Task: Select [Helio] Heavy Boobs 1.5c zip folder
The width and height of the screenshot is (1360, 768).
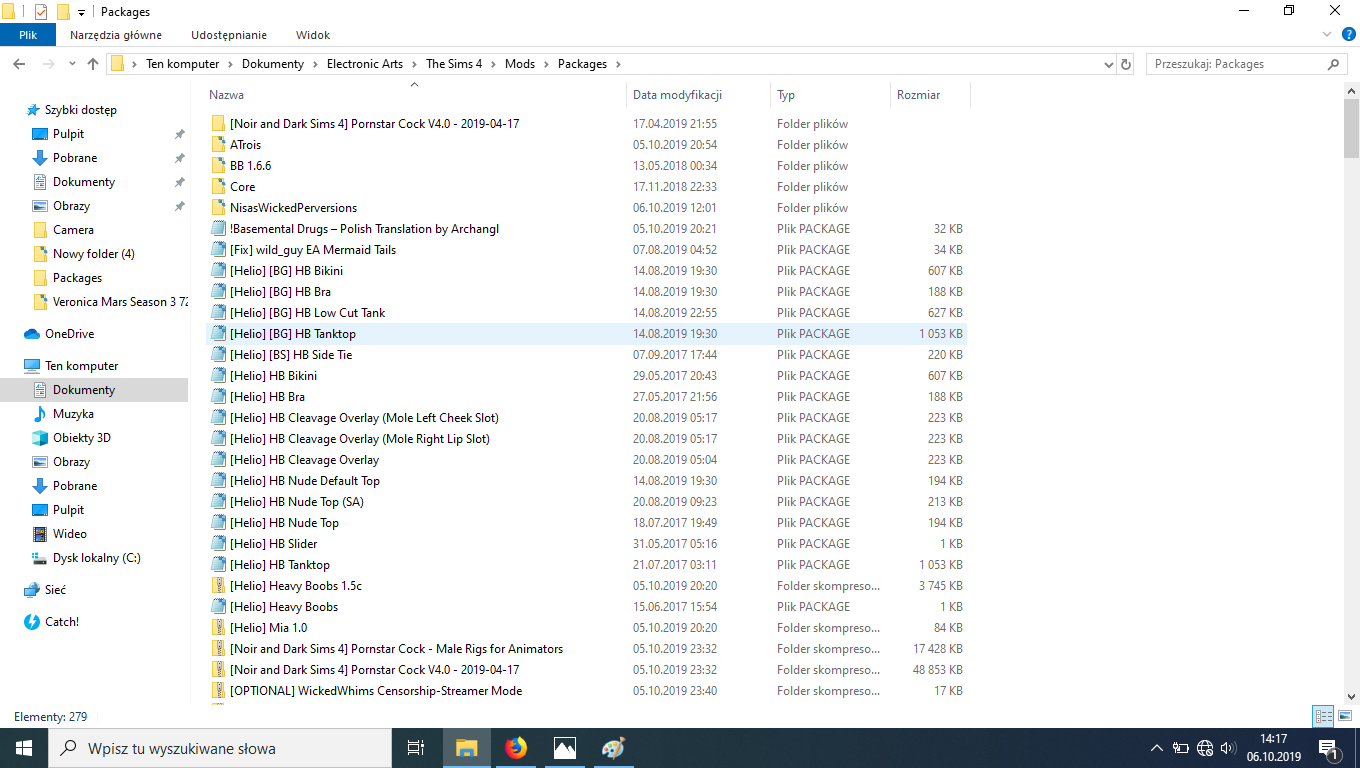Action: (295, 586)
